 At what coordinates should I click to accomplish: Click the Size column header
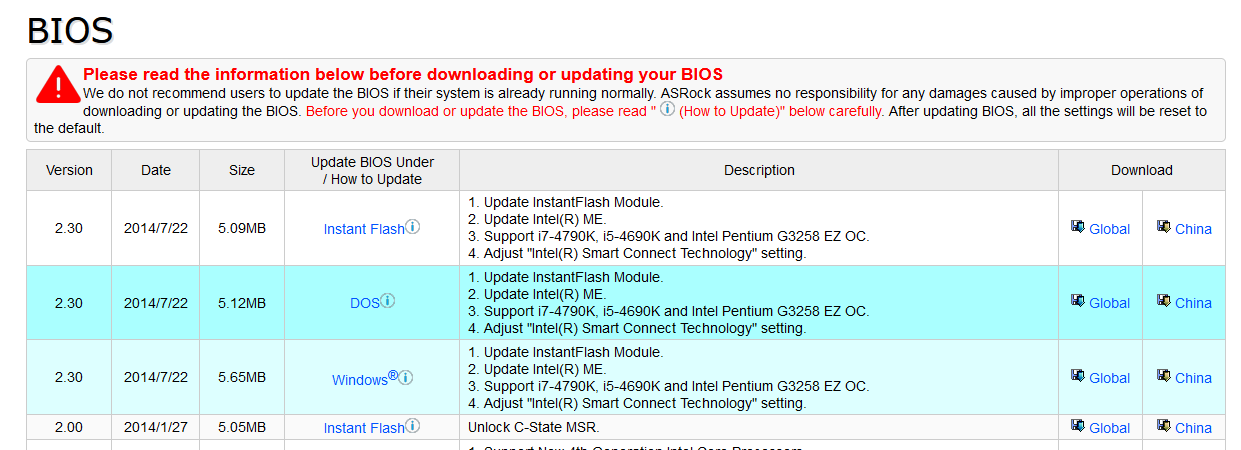tap(242, 170)
